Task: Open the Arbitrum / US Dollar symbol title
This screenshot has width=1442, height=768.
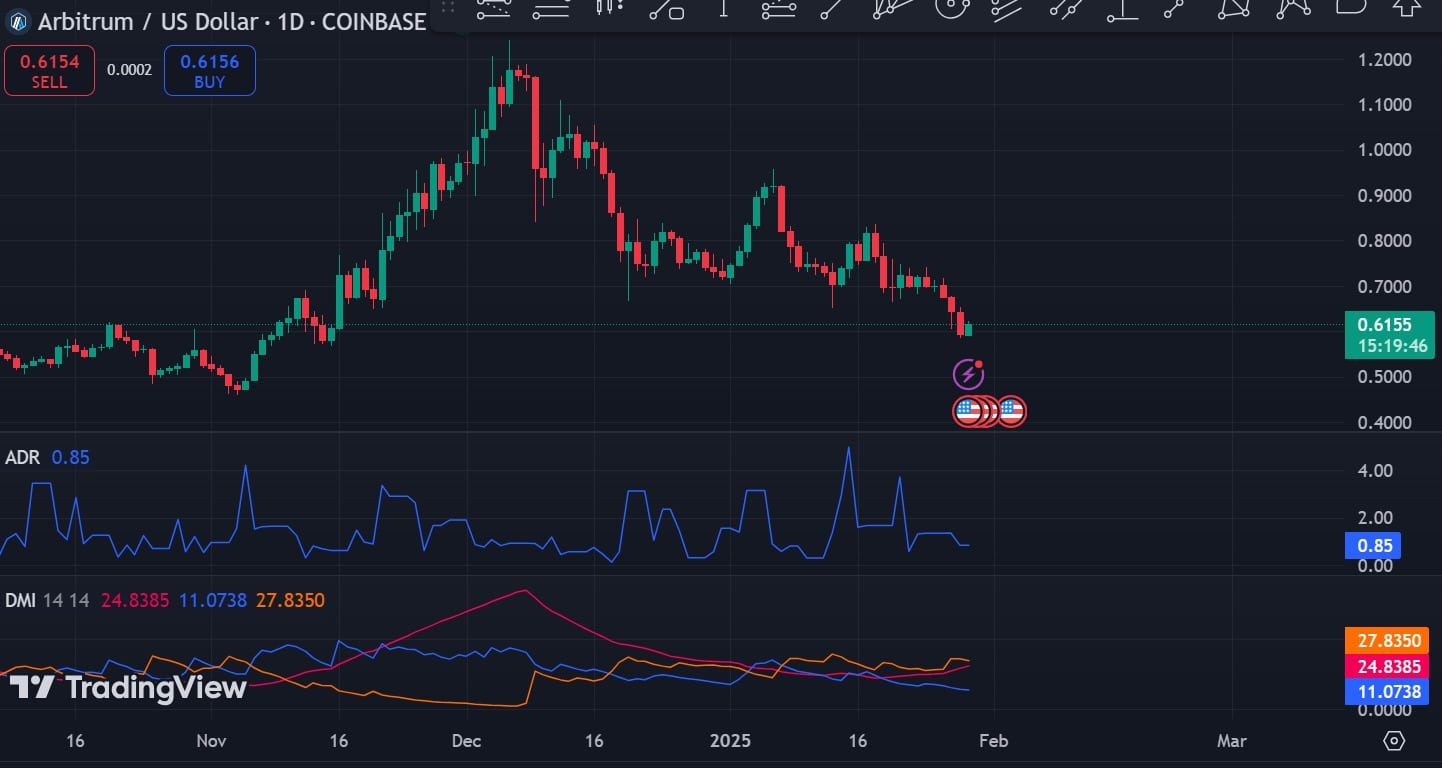Action: (232, 21)
